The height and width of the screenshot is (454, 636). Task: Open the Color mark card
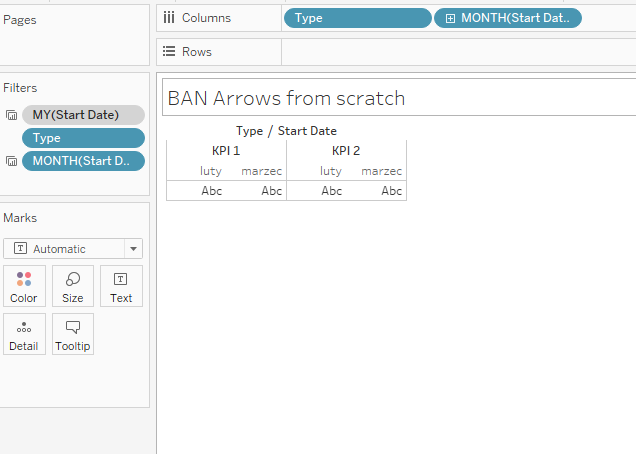pyautogui.click(x=24, y=286)
